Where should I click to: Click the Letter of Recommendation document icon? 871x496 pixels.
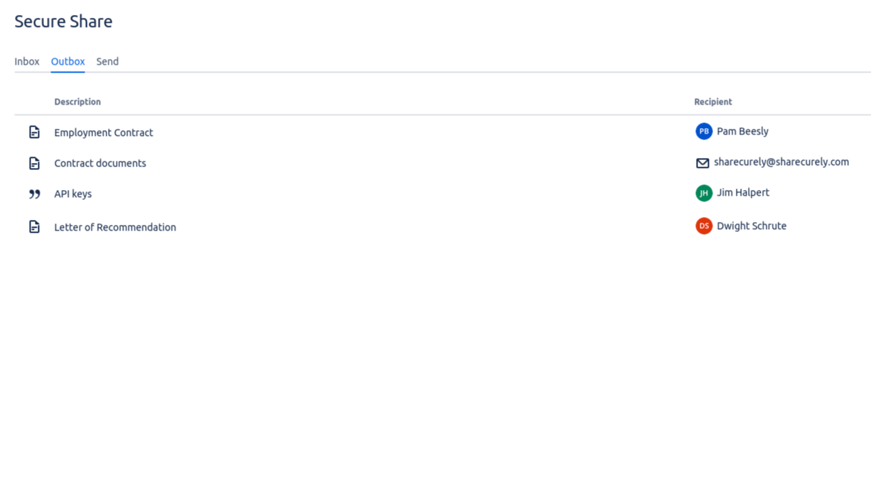coord(34,227)
